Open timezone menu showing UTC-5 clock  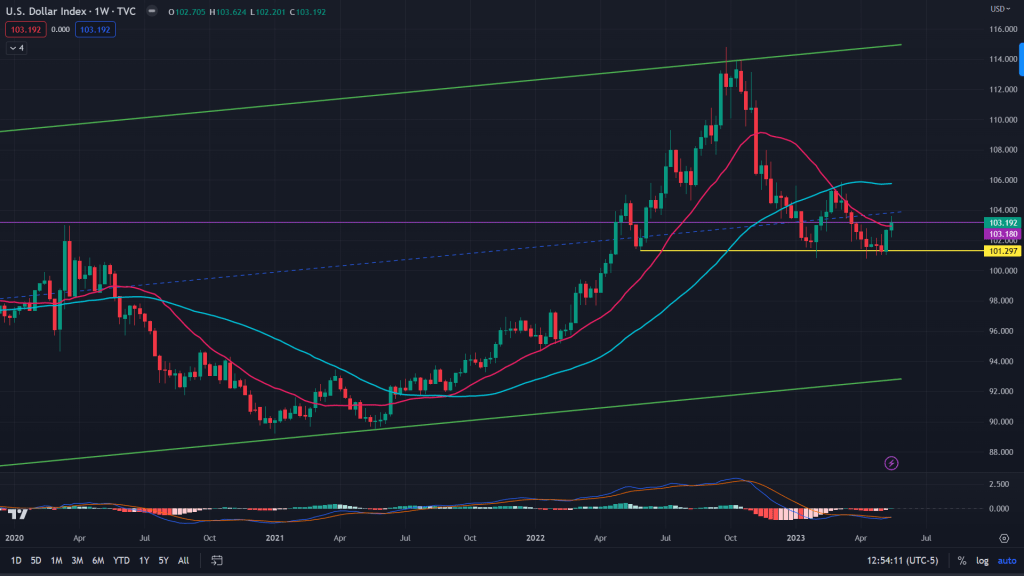point(900,561)
